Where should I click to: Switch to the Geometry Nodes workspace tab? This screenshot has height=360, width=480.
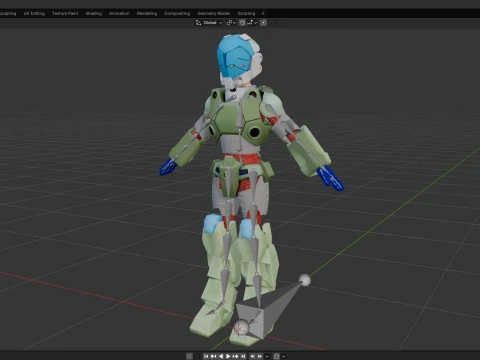click(x=214, y=13)
